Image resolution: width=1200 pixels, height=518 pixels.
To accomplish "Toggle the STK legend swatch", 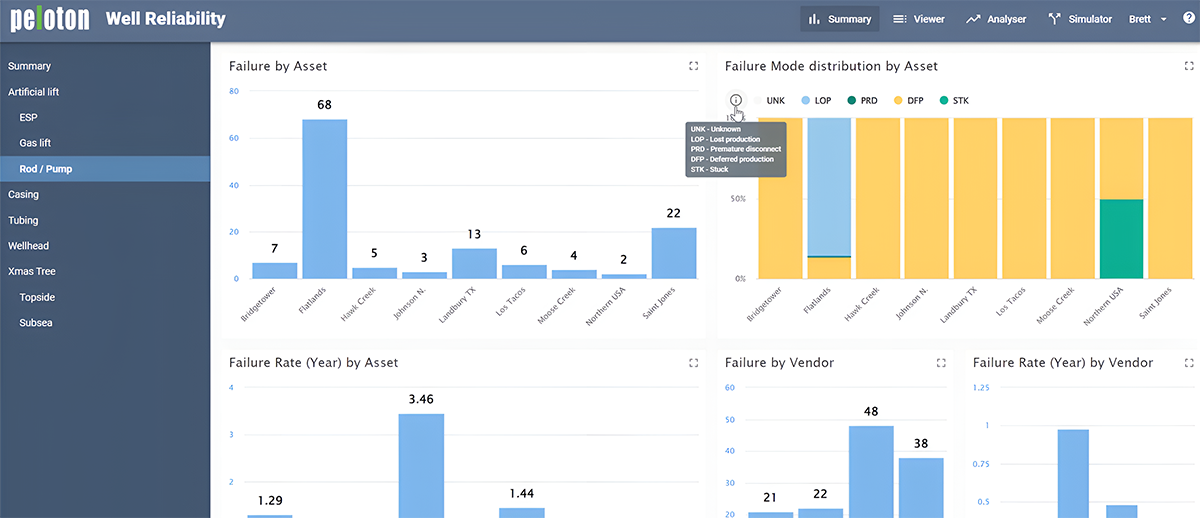I will click(x=953, y=101).
